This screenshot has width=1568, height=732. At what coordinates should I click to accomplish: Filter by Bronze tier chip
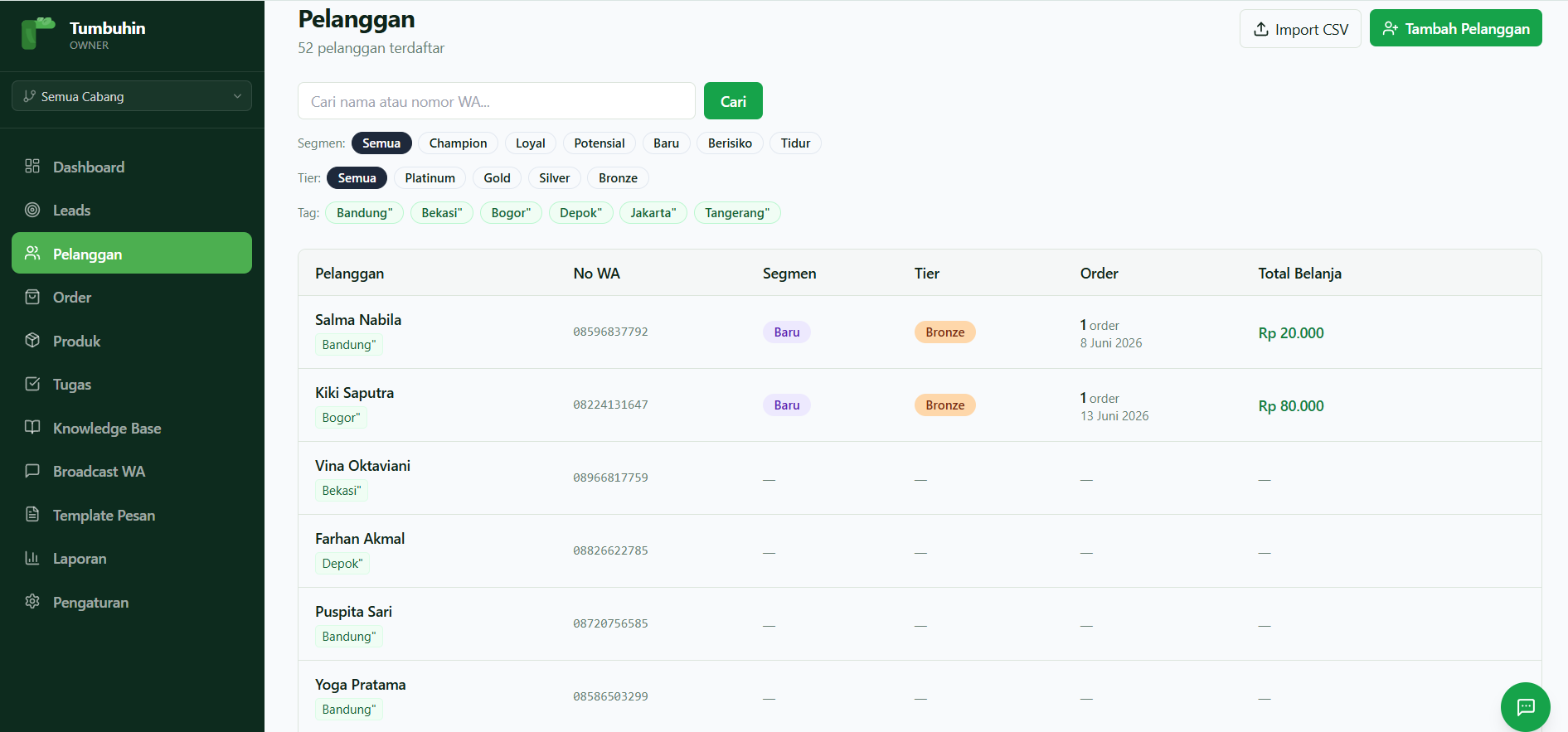click(618, 178)
